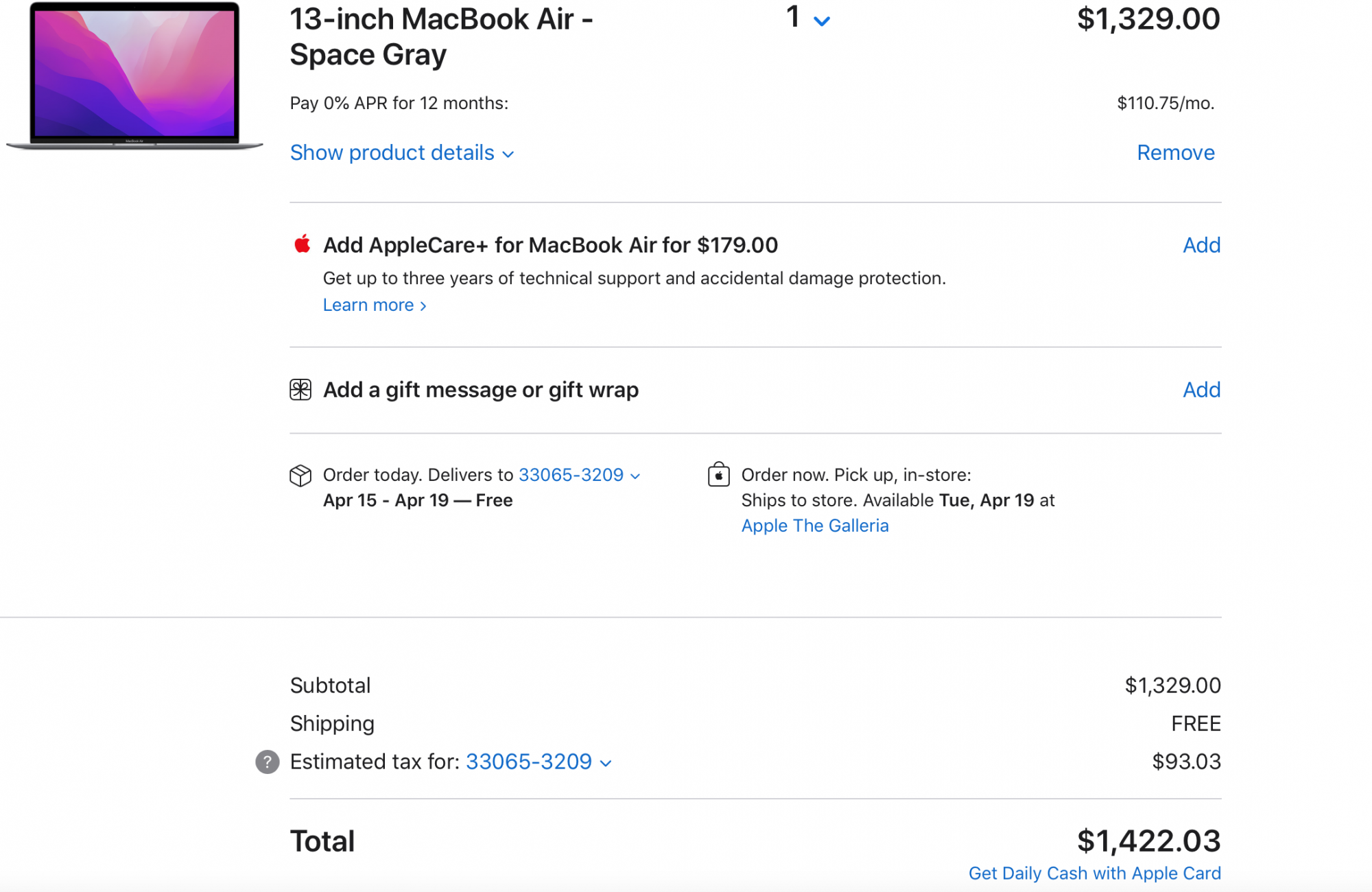This screenshot has height=892, width=1372.
Task: Remove the MacBook Air from the bag
Action: coord(1175,152)
